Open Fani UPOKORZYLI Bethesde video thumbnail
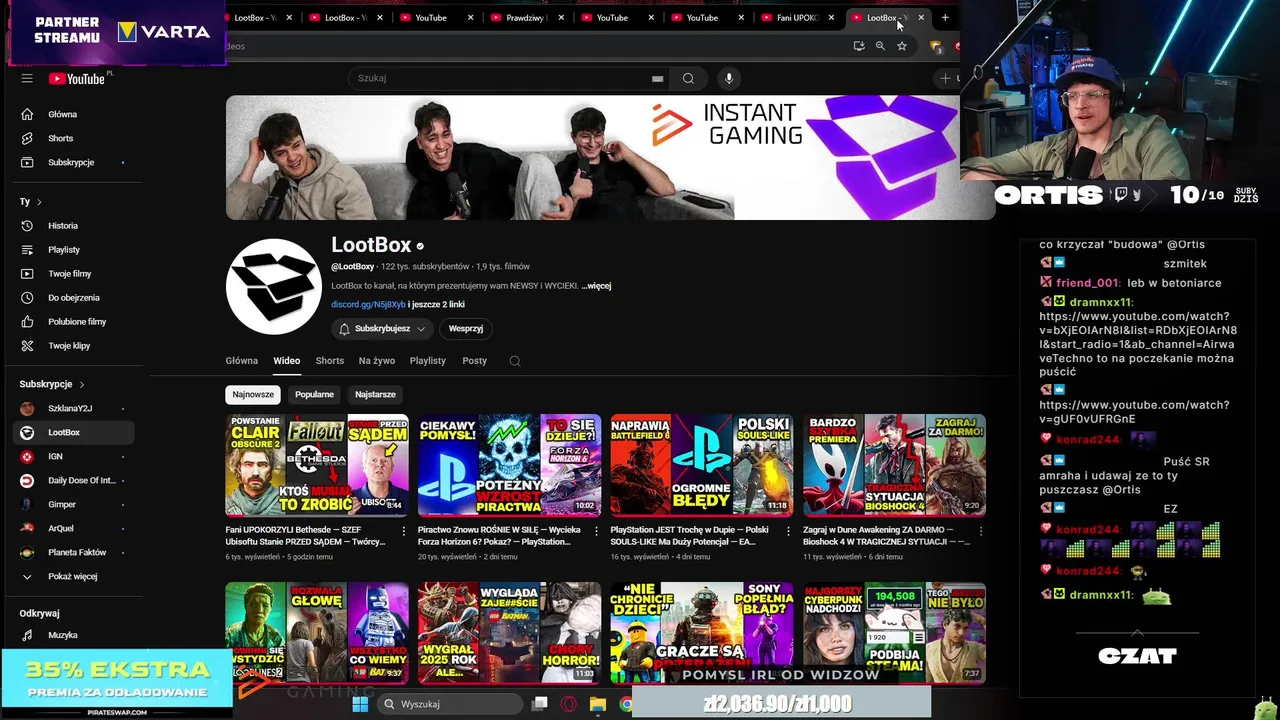Viewport: 1280px width, 720px height. tap(317, 465)
